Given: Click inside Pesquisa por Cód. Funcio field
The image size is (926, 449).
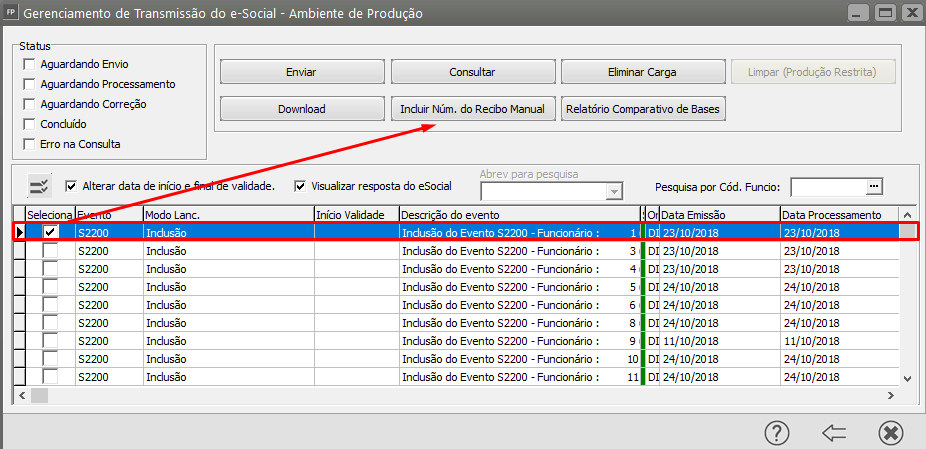Looking at the screenshot, I should [828, 186].
